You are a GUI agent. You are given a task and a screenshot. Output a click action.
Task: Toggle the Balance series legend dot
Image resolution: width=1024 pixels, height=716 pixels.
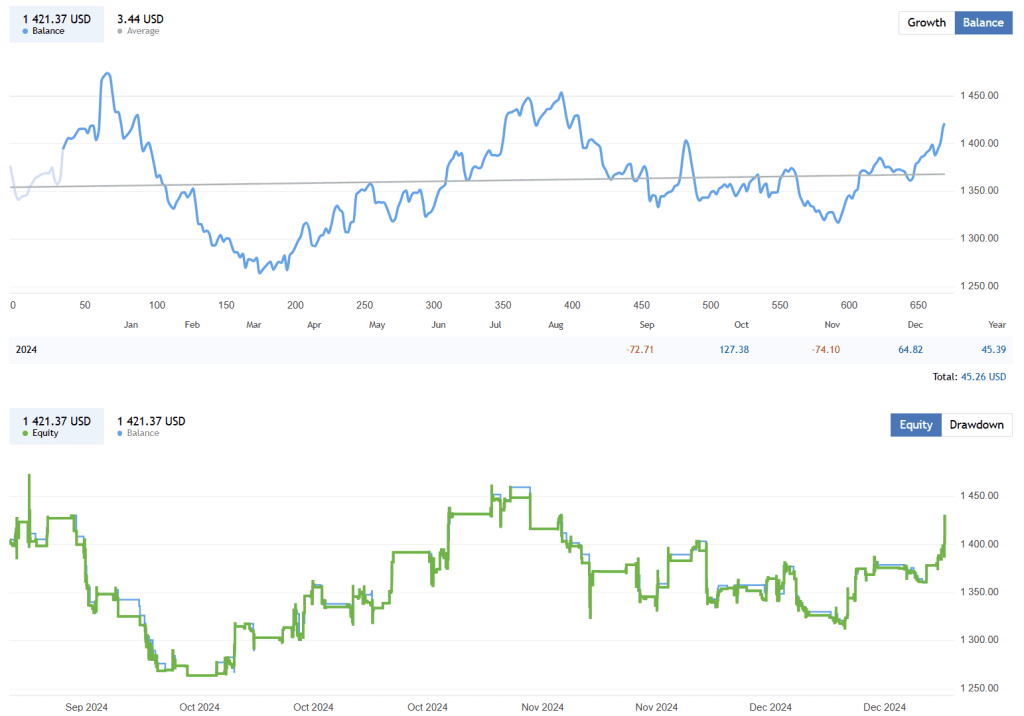point(26,31)
